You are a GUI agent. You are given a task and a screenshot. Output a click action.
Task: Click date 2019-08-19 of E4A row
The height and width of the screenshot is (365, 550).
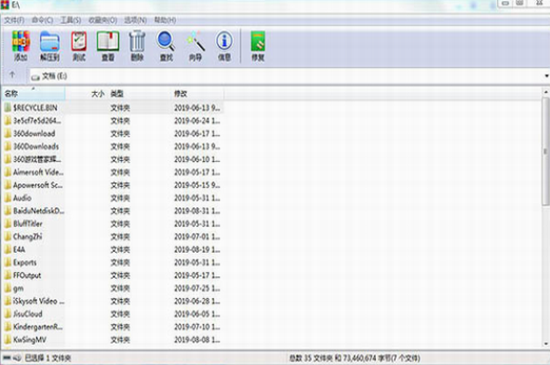(197, 249)
